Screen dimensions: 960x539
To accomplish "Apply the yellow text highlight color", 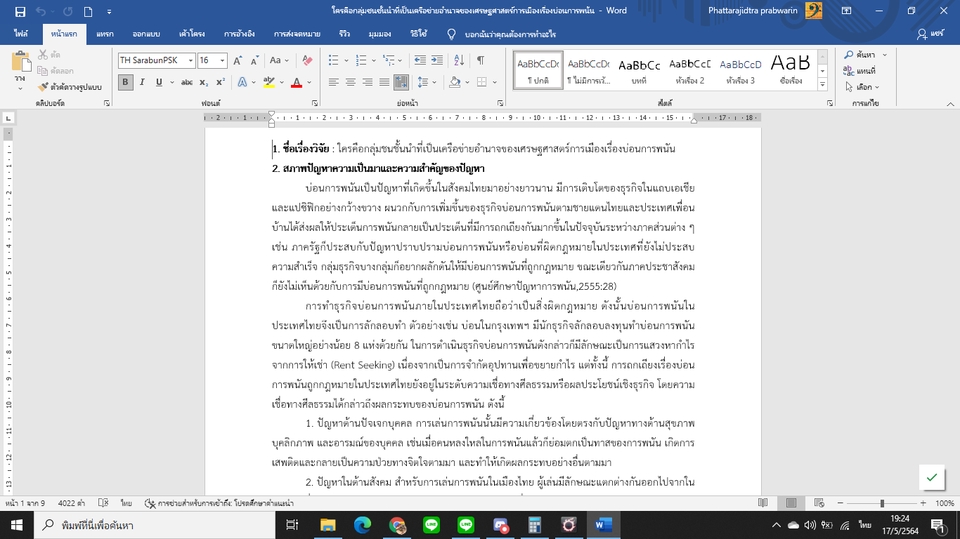I will [269, 82].
